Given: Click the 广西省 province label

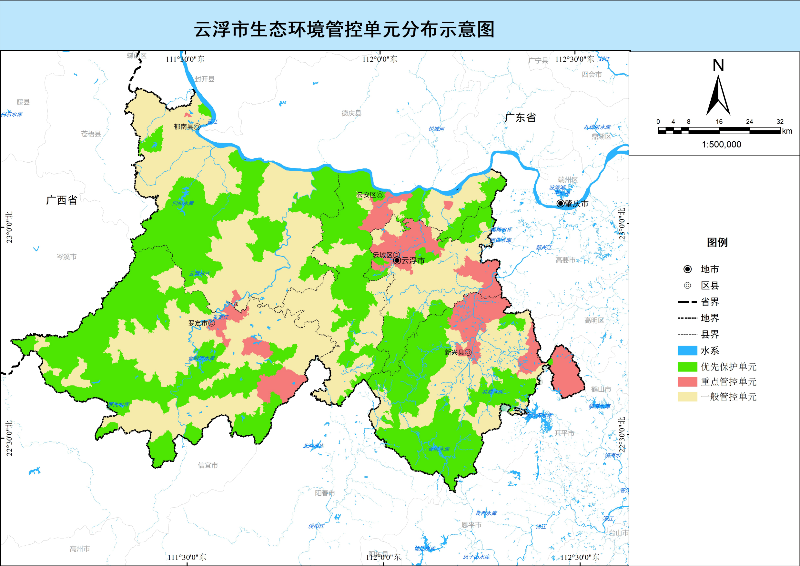Looking at the screenshot, I should coord(62,201).
